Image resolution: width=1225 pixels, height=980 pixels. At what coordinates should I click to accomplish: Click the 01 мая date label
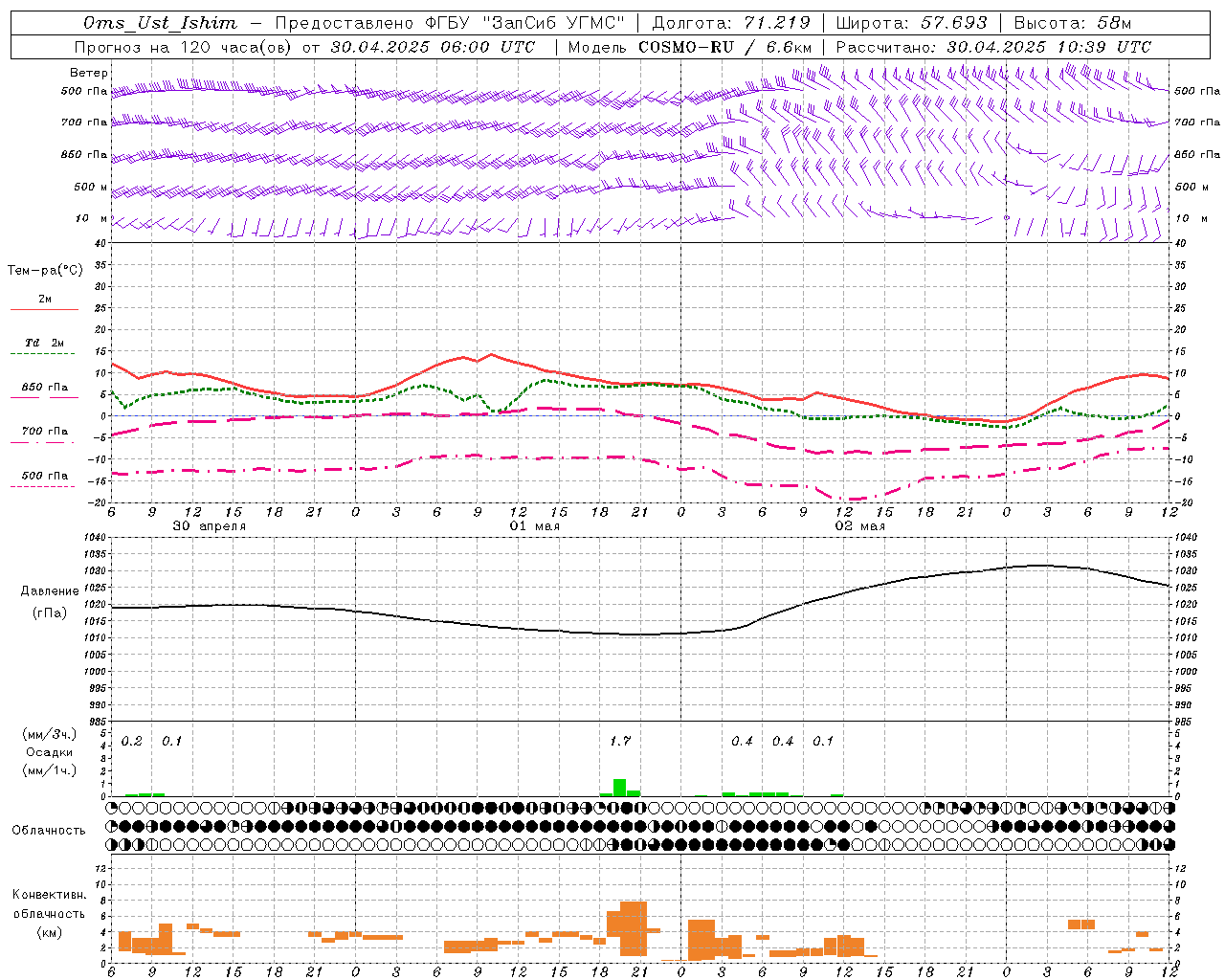535,526
